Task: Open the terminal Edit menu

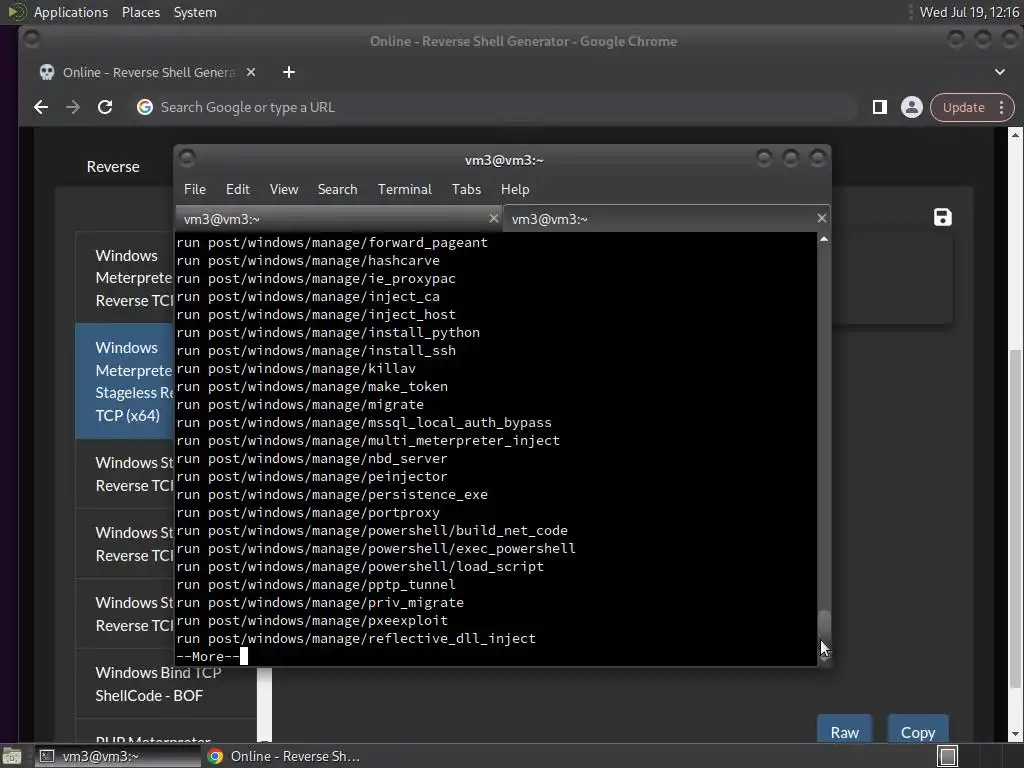Action: (238, 189)
